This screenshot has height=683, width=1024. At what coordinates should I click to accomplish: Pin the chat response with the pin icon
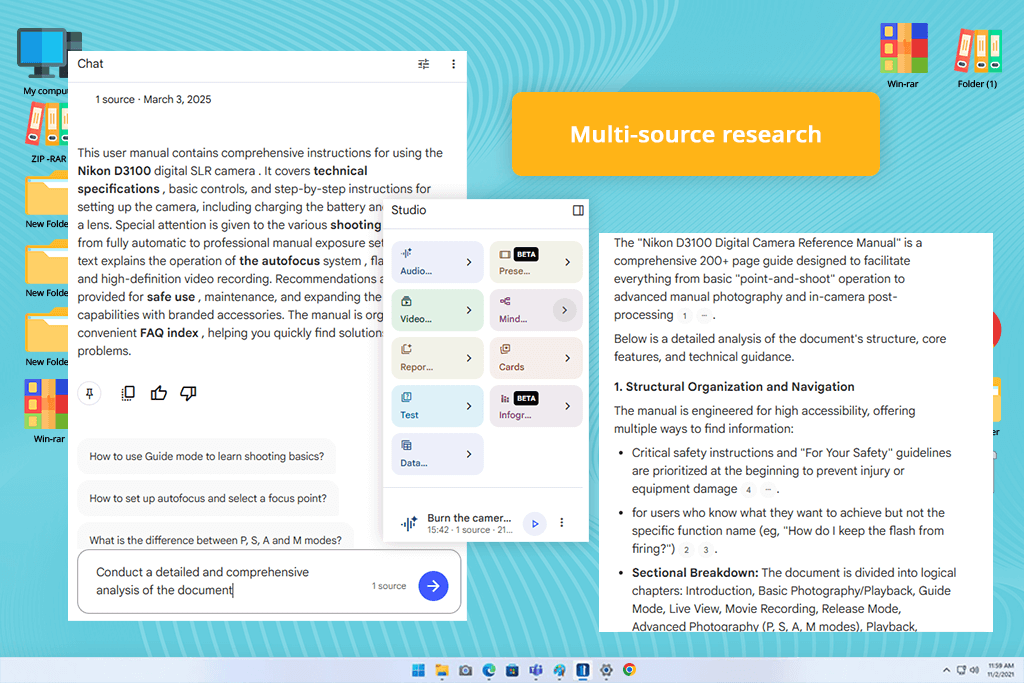[x=89, y=393]
